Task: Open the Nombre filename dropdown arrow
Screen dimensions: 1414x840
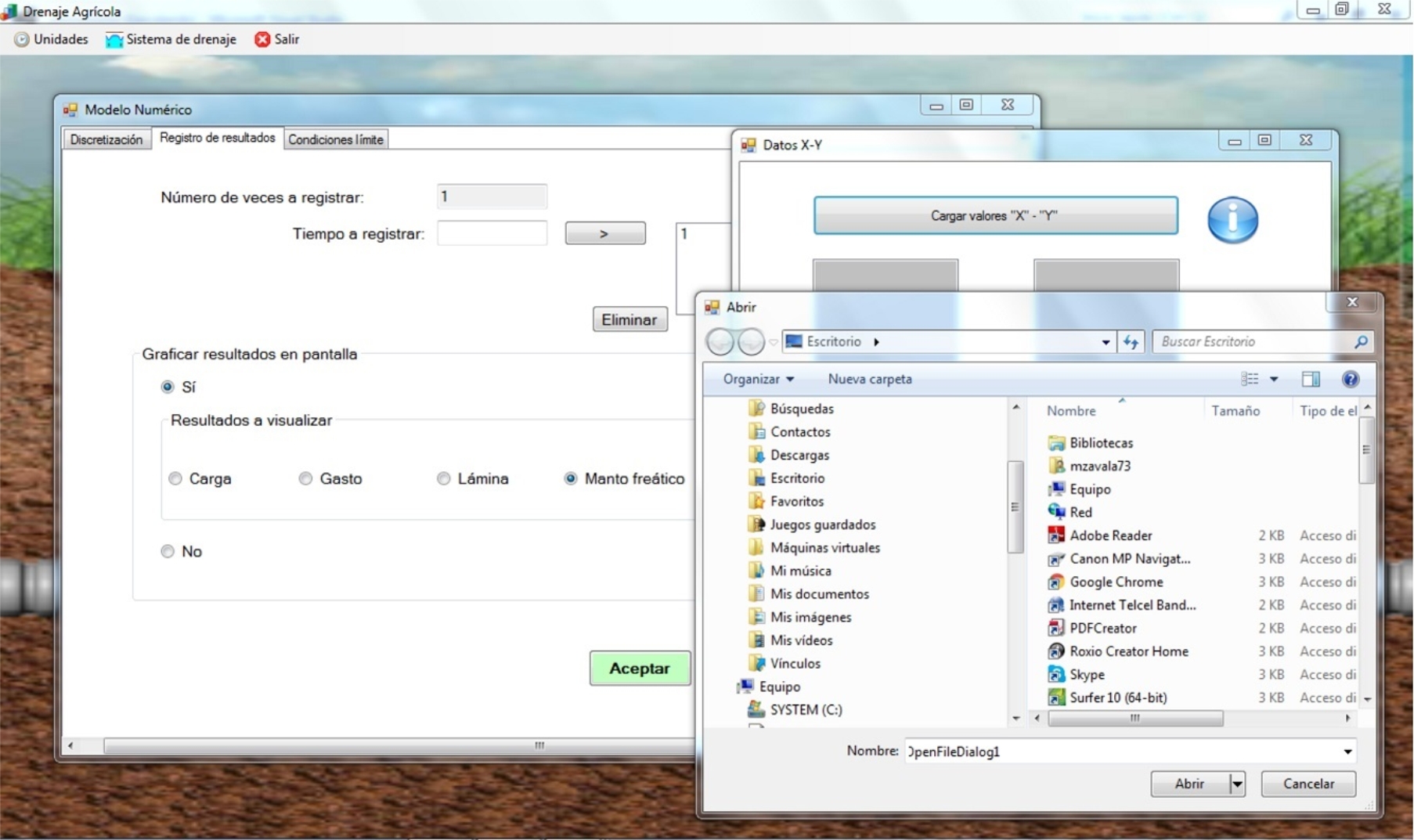Action: tap(1347, 752)
